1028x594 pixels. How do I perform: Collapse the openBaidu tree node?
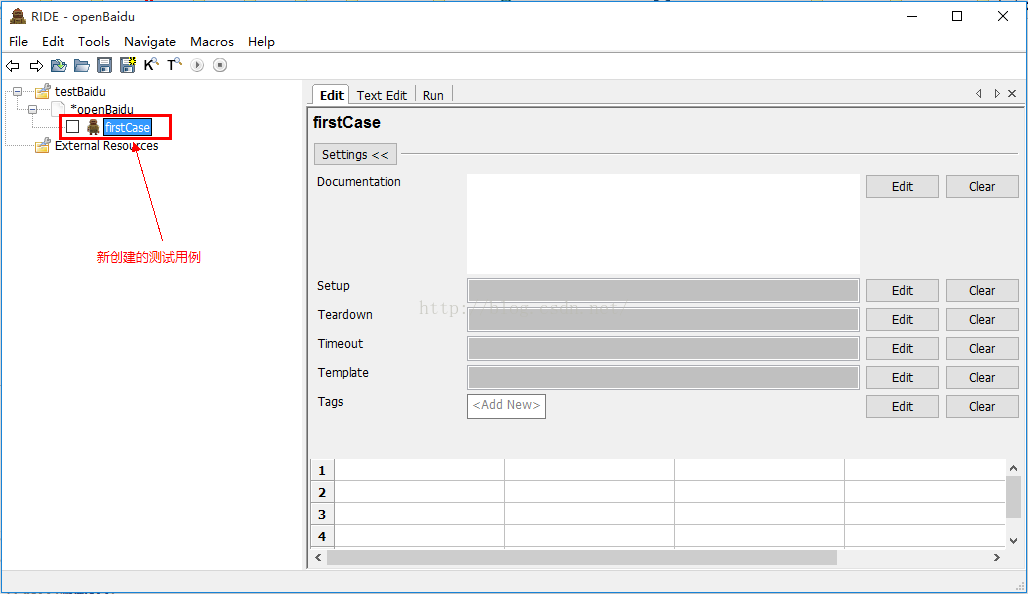[x=32, y=109]
